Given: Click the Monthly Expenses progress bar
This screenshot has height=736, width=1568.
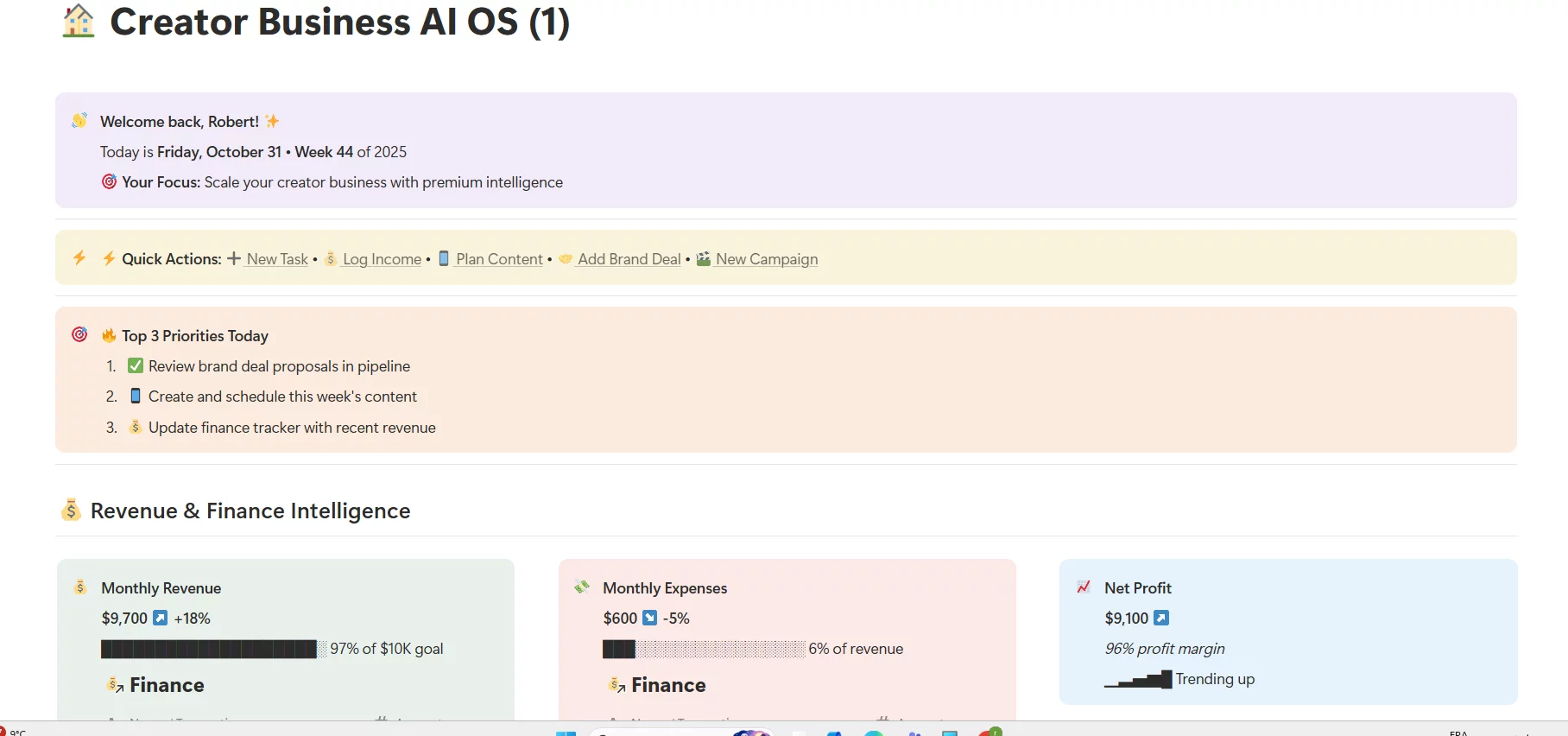Looking at the screenshot, I should pos(704,649).
